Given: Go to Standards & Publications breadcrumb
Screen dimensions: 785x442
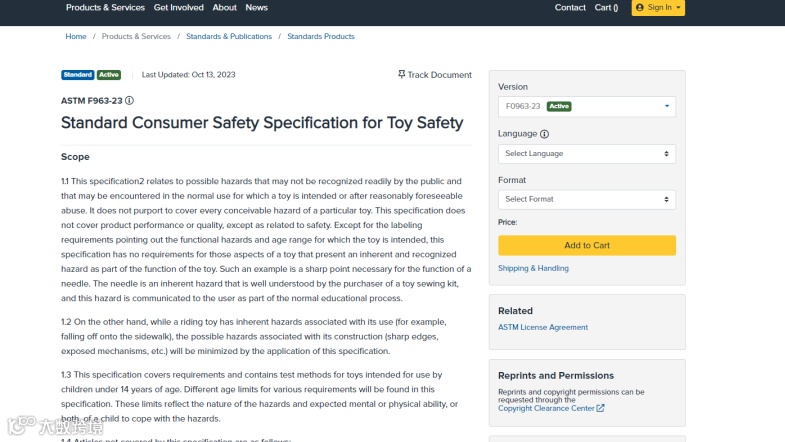Looking at the screenshot, I should [229, 36].
